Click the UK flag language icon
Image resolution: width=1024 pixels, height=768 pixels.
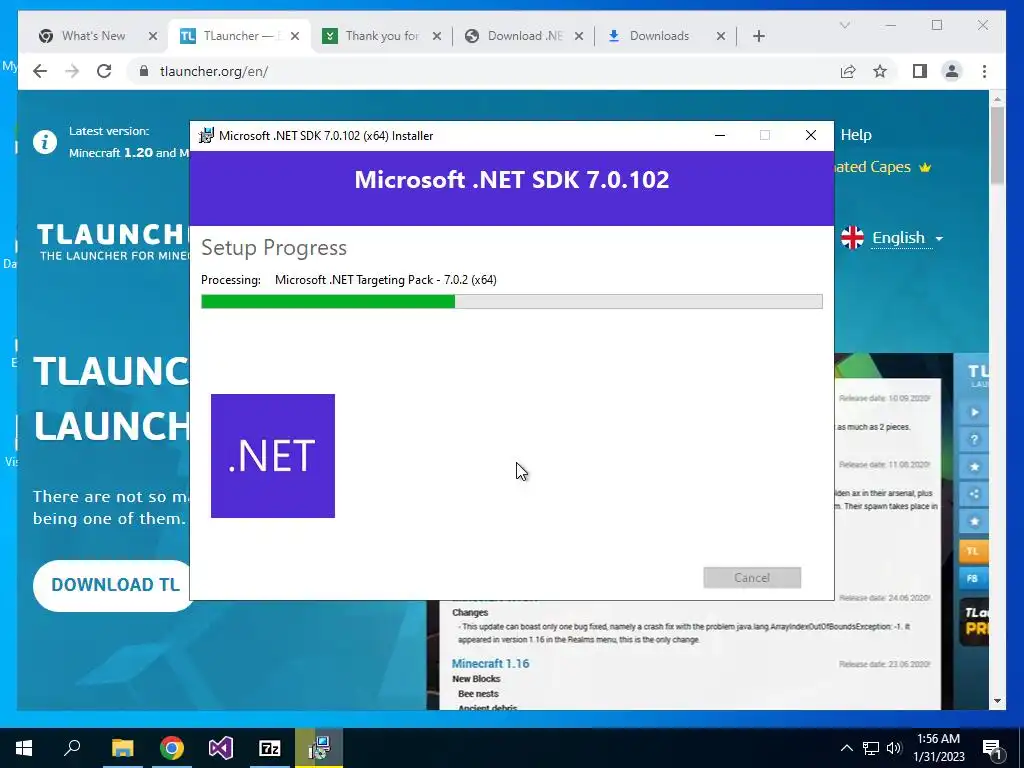(x=852, y=238)
